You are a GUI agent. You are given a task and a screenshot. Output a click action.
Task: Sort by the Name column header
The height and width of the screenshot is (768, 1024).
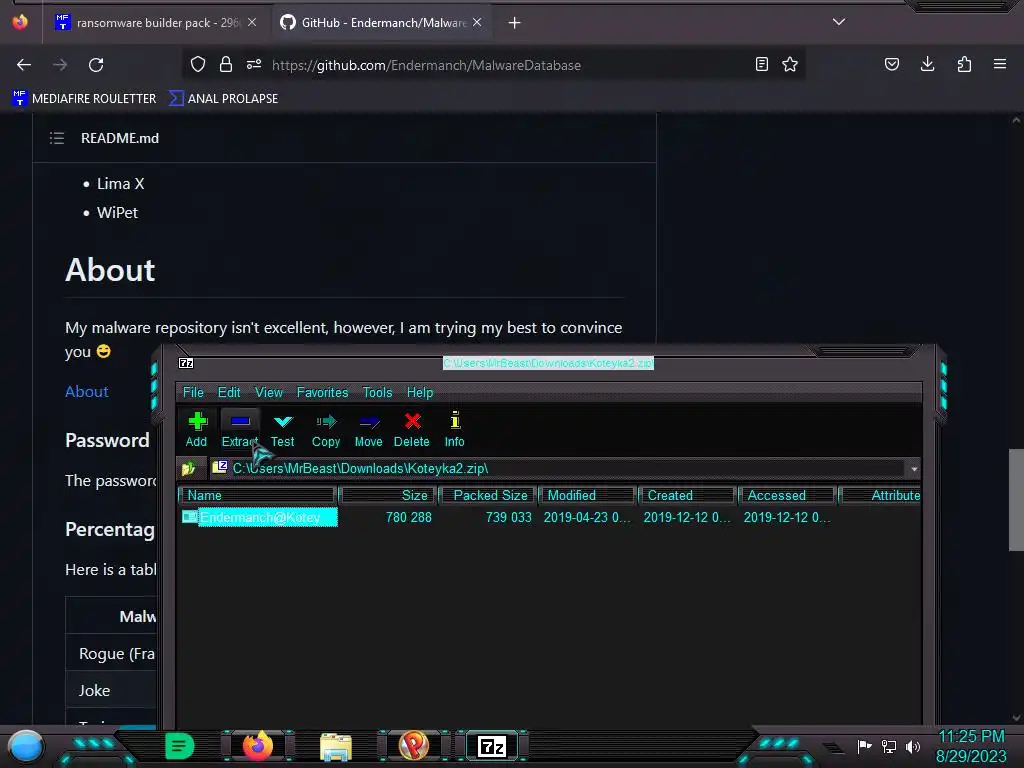(258, 496)
